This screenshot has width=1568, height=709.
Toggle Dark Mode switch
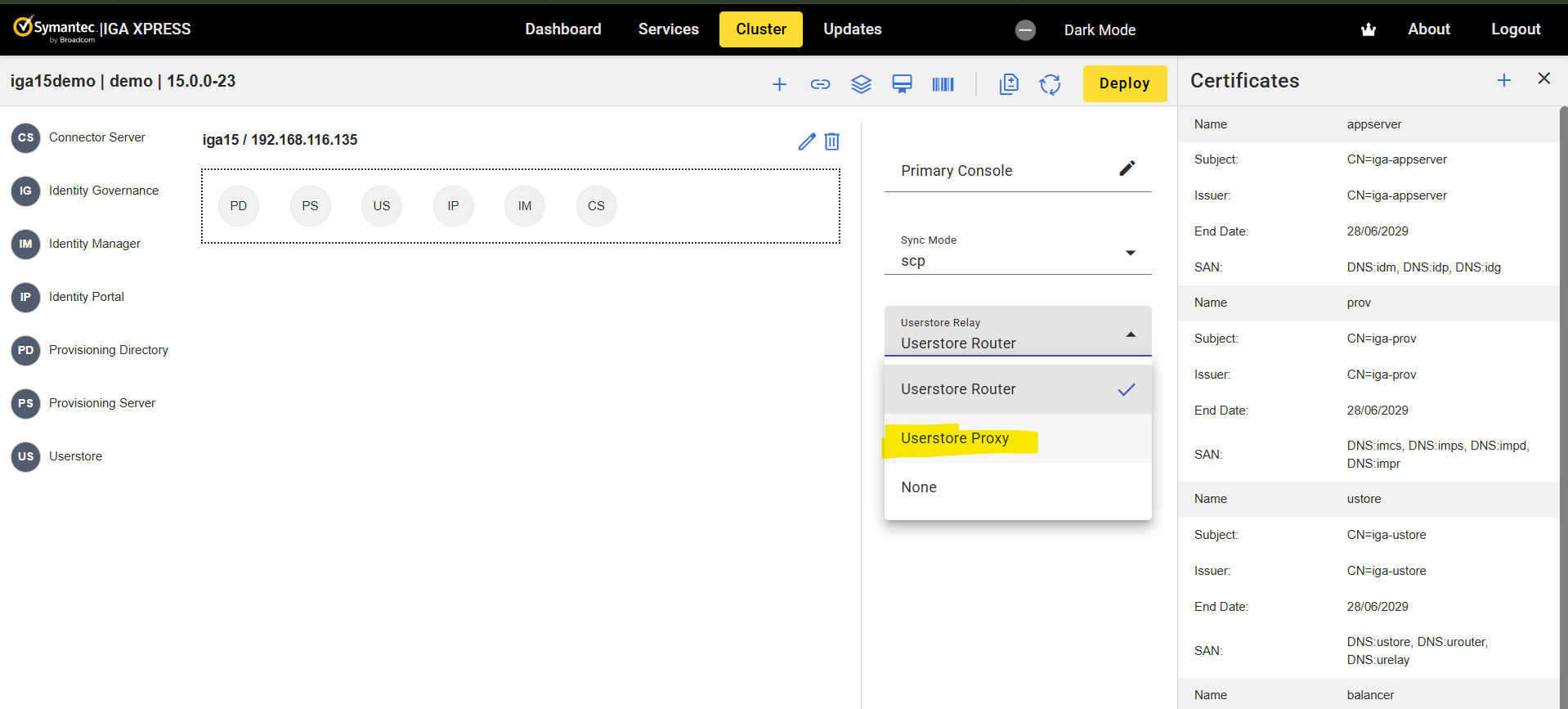point(1025,30)
